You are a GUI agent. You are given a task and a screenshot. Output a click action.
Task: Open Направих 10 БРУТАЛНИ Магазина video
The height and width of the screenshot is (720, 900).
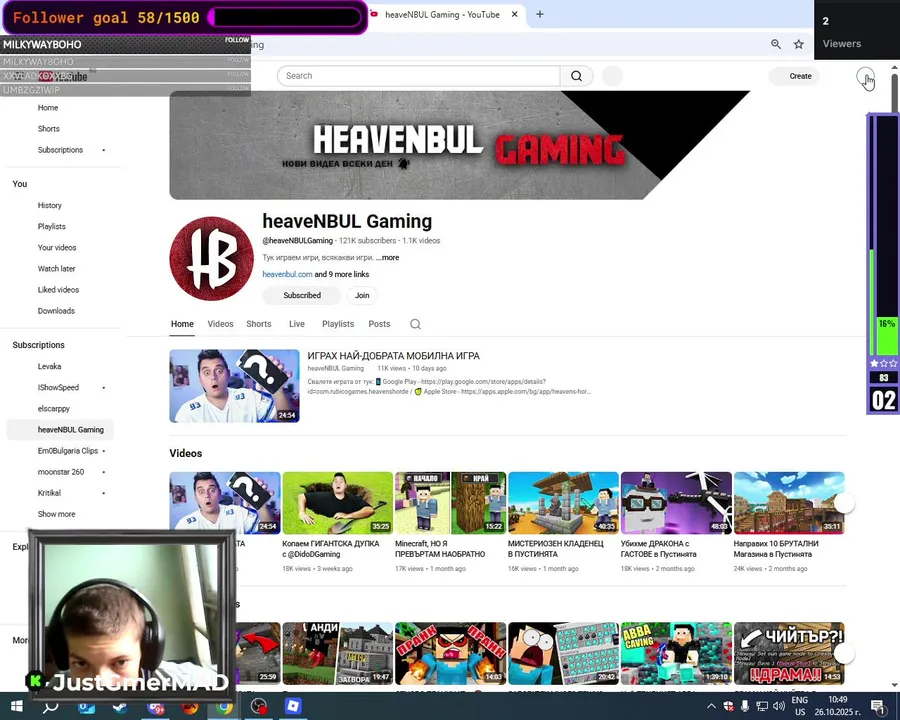point(789,503)
